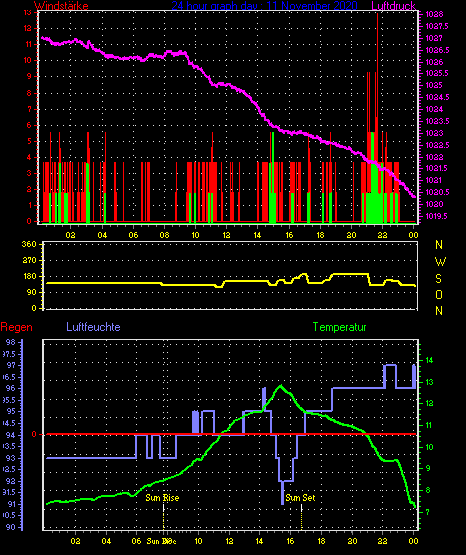Click the S compass direction label
Screen dimensions: 466x555
(438, 279)
